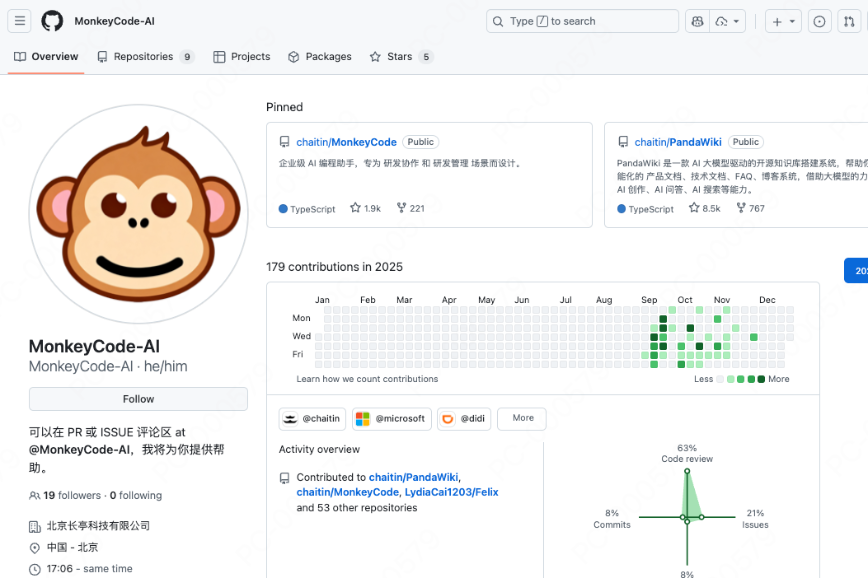Viewport: 868px width, 578px height.
Task: Open Learn how we count contributions
Action: [x=367, y=379]
